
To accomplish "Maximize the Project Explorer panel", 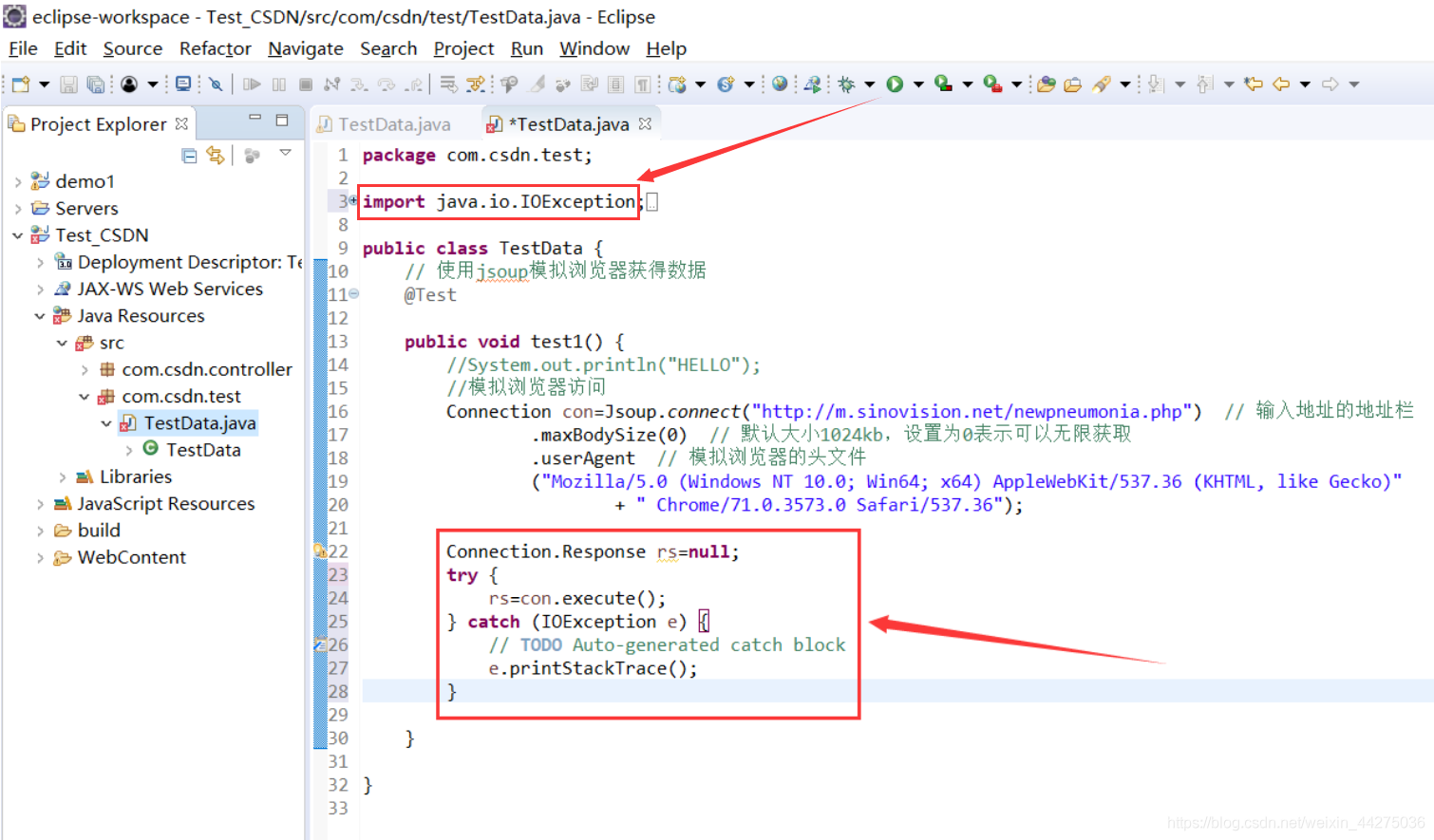I will click(x=282, y=120).
